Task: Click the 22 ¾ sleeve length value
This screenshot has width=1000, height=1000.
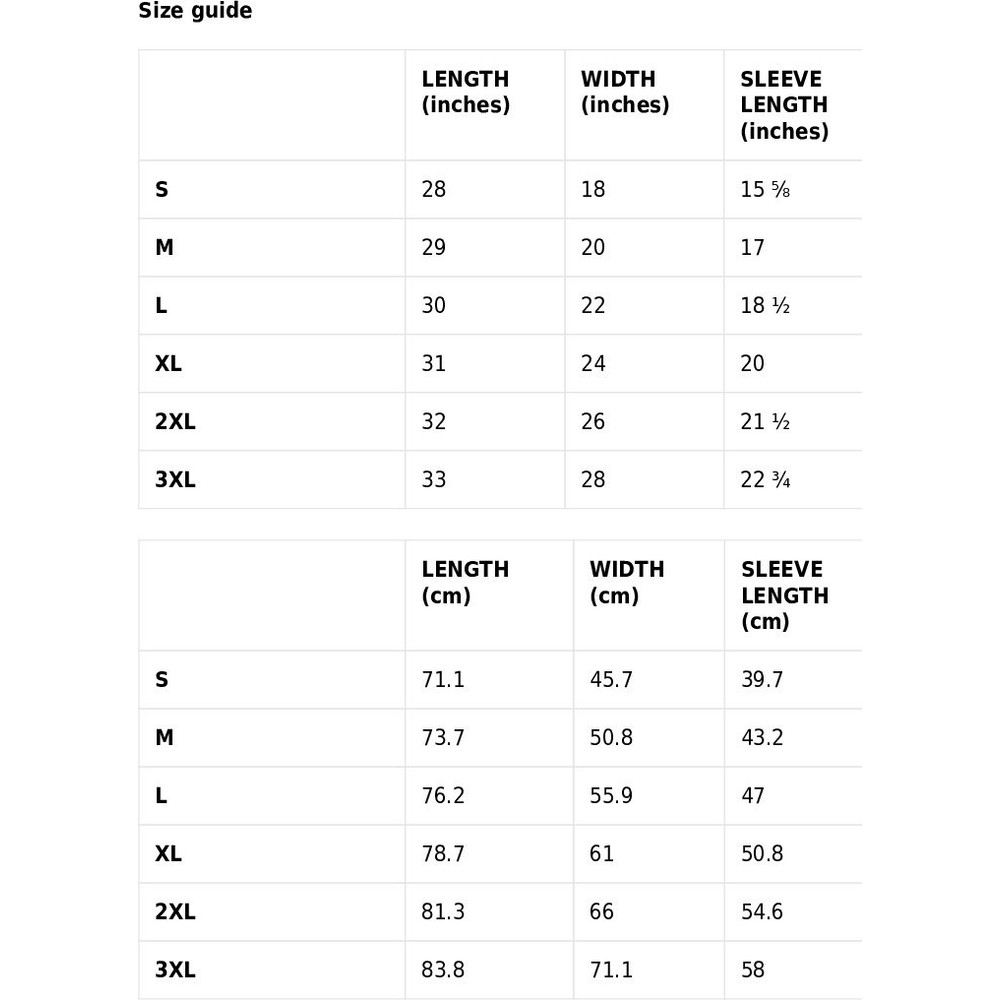Action: tap(765, 480)
